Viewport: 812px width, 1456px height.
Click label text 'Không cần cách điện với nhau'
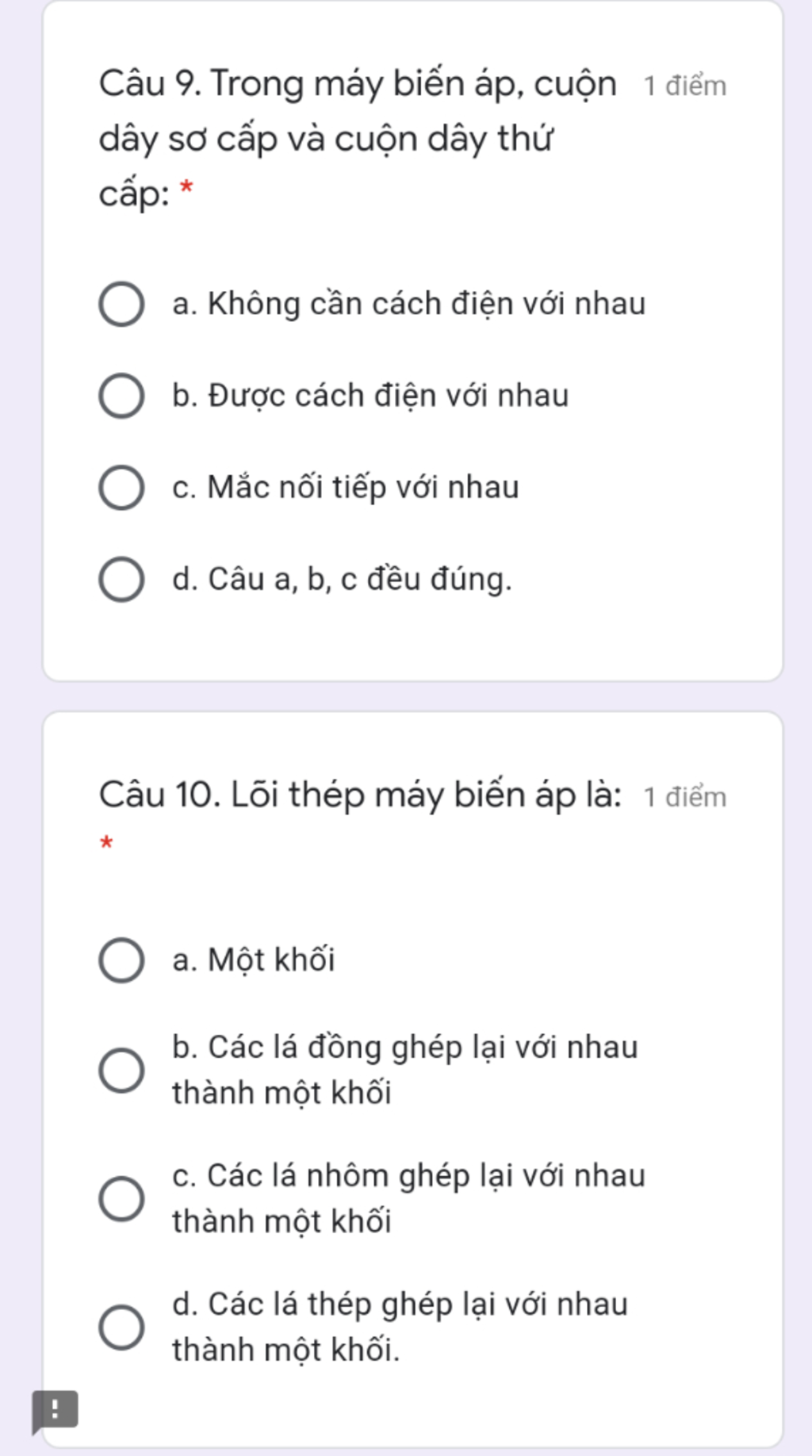click(427, 305)
